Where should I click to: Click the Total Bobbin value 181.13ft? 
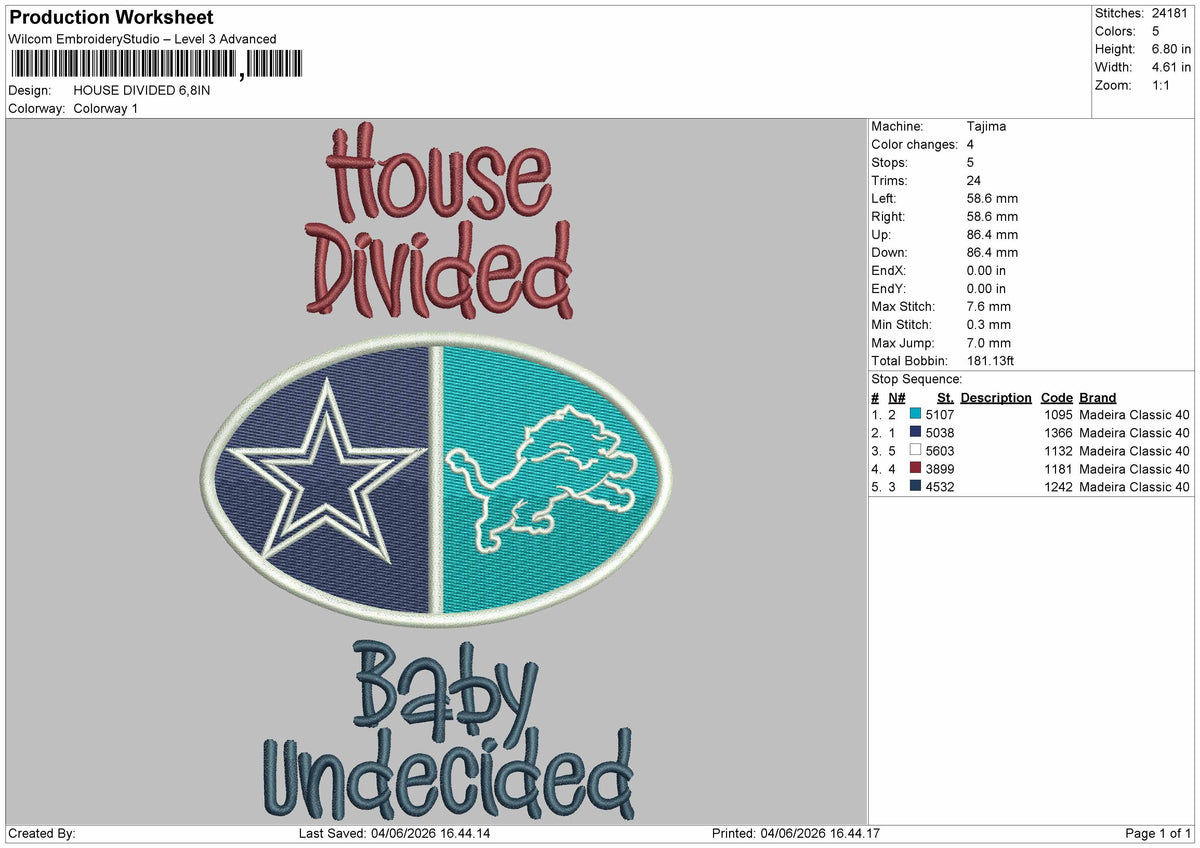(991, 361)
